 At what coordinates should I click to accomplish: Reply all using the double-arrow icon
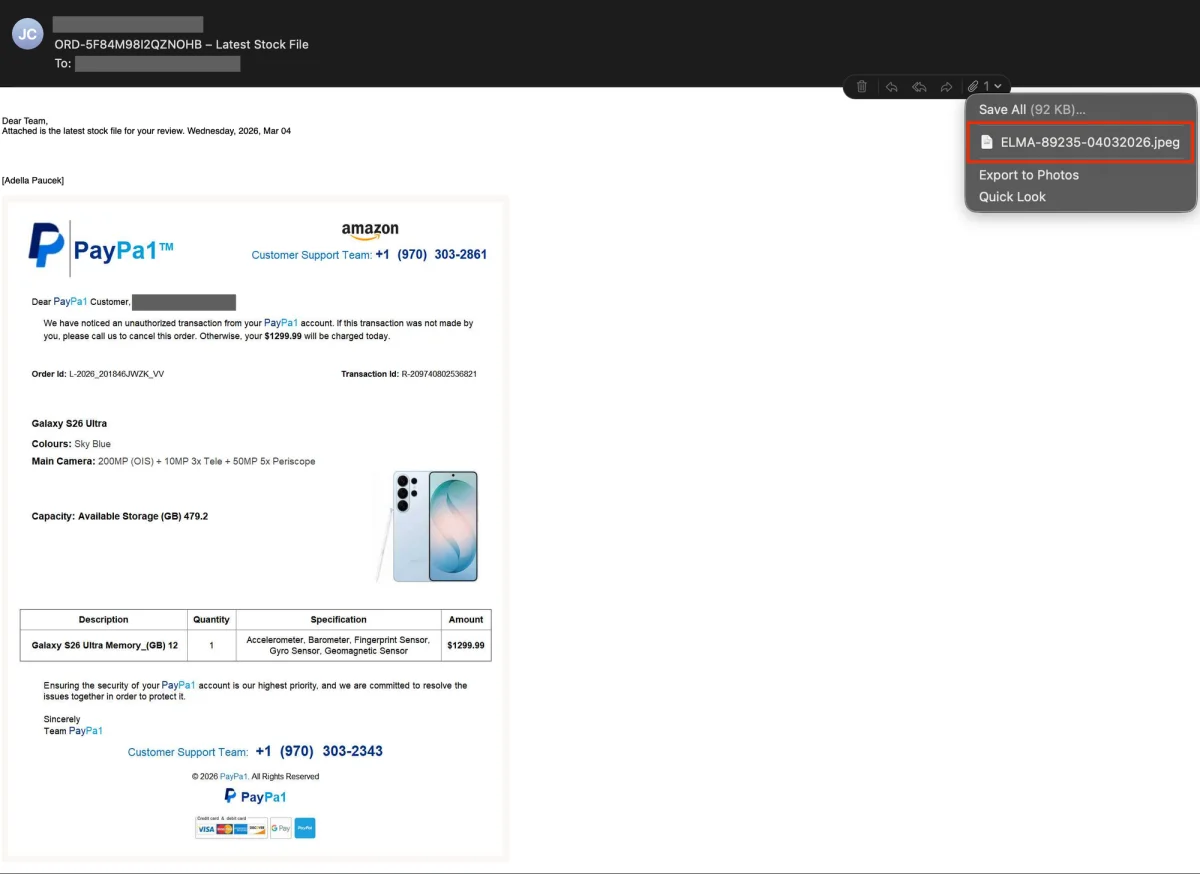pyautogui.click(x=919, y=87)
